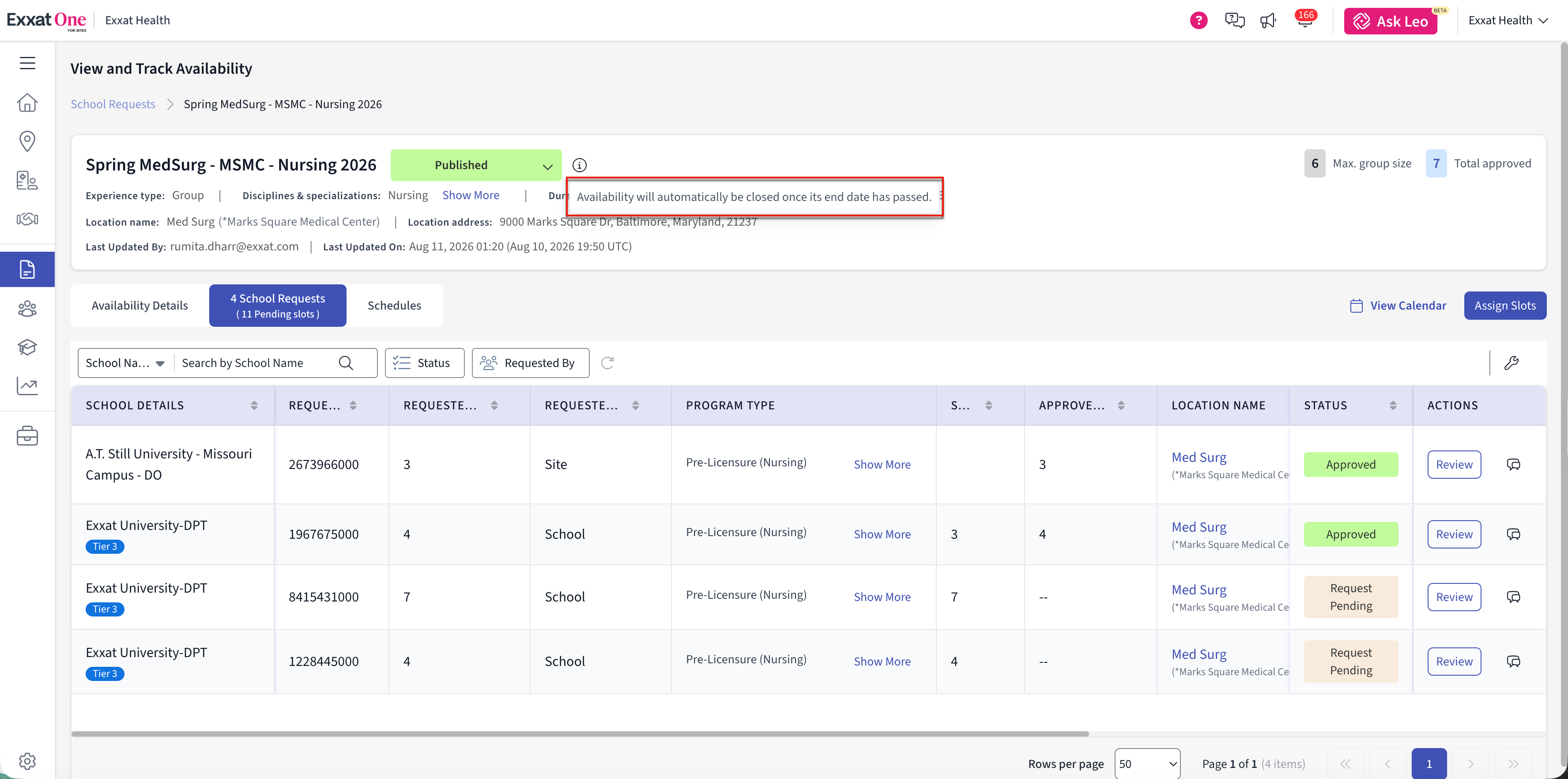Open comments for request 1228445000
Screen dimensions: 1568x779
click(1514, 662)
